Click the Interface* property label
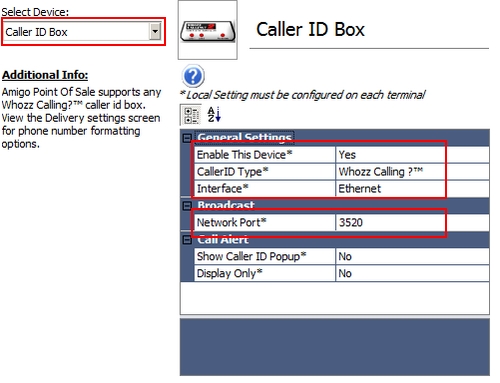Screen dimensions: 500x383 (222, 189)
